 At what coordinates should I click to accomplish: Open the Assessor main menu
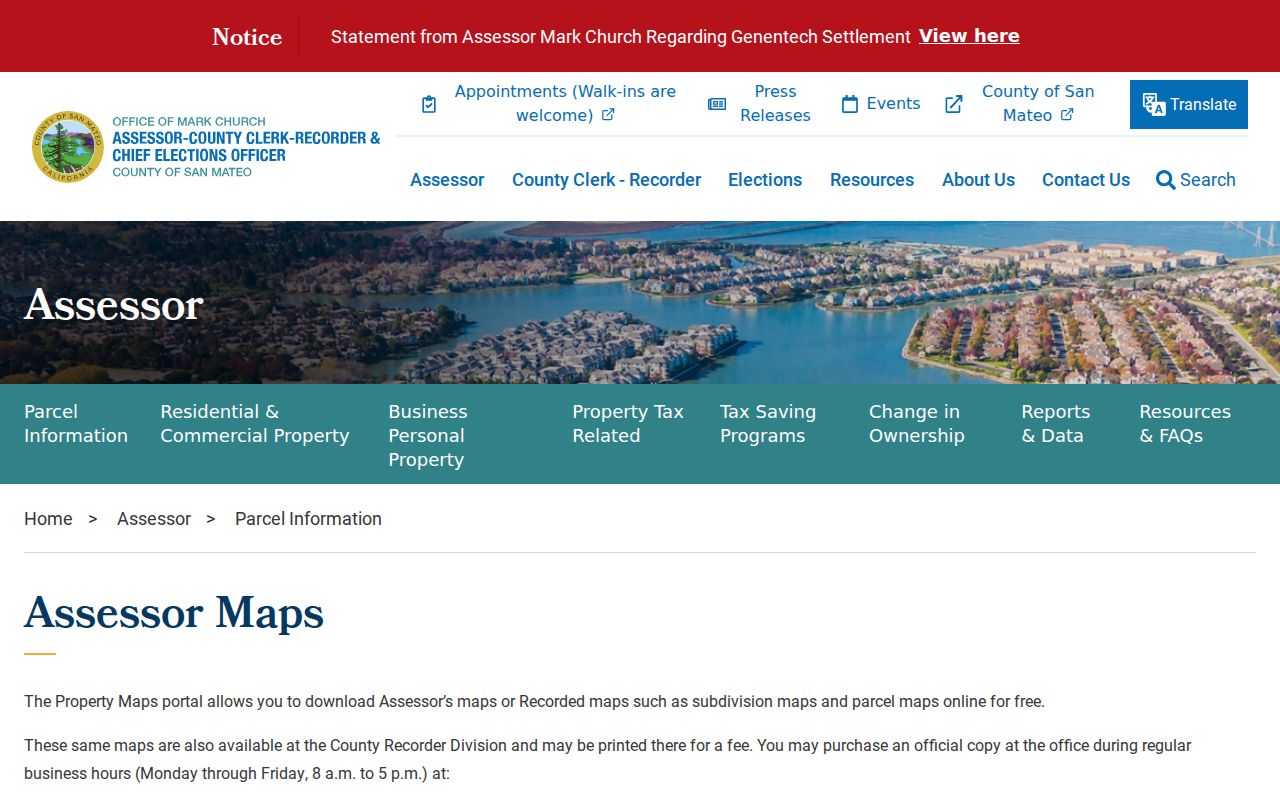pos(447,180)
